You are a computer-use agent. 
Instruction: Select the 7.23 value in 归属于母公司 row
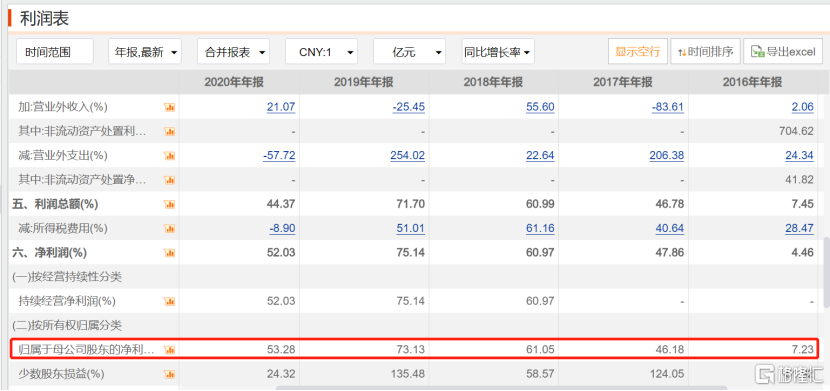point(802,350)
